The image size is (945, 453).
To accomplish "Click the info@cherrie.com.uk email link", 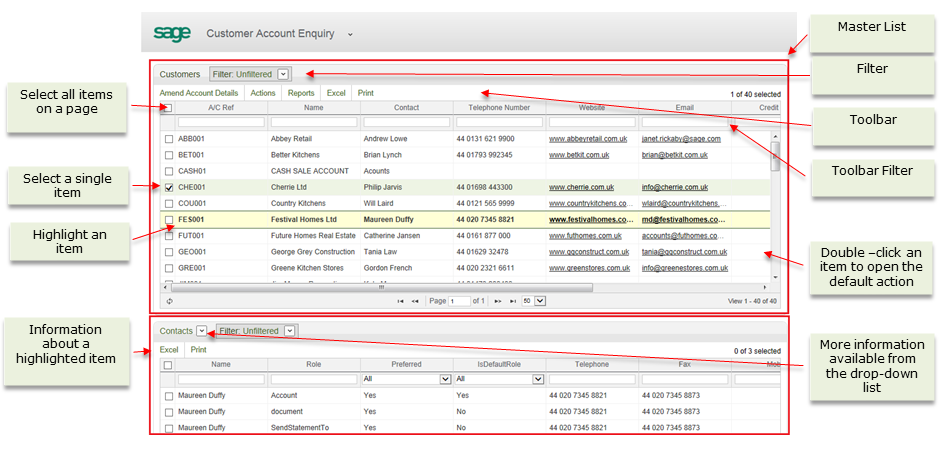I will tap(675, 188).
